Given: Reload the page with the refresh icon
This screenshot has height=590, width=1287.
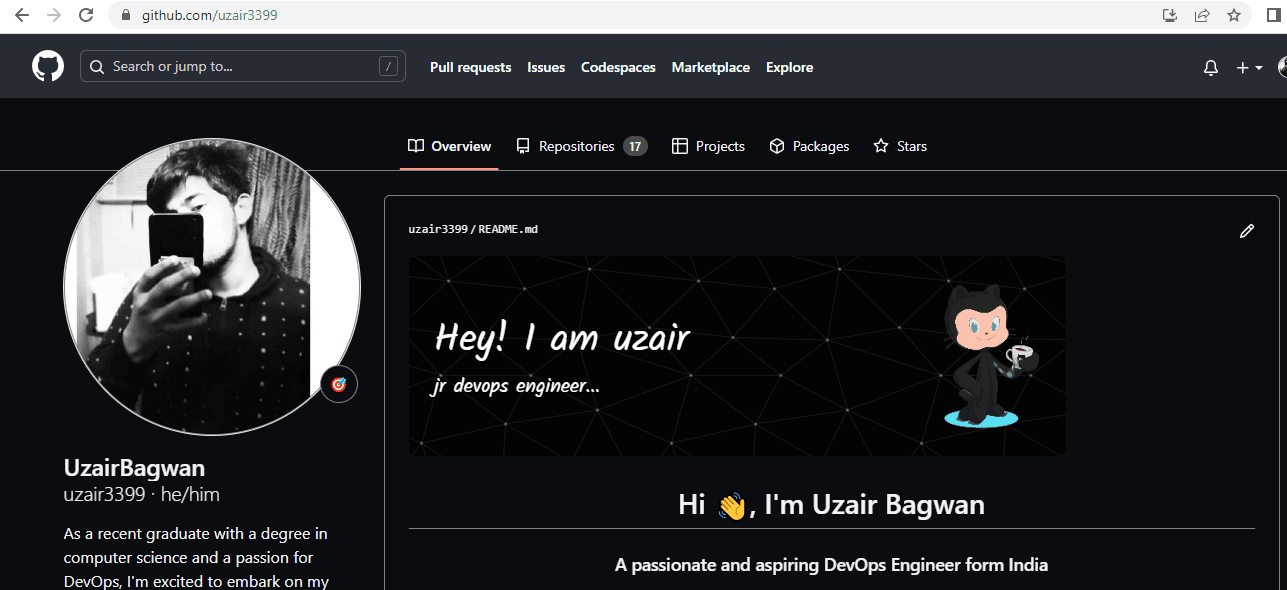Looking at the screenshot, I should pyautogui.click(x=86, y=16).
